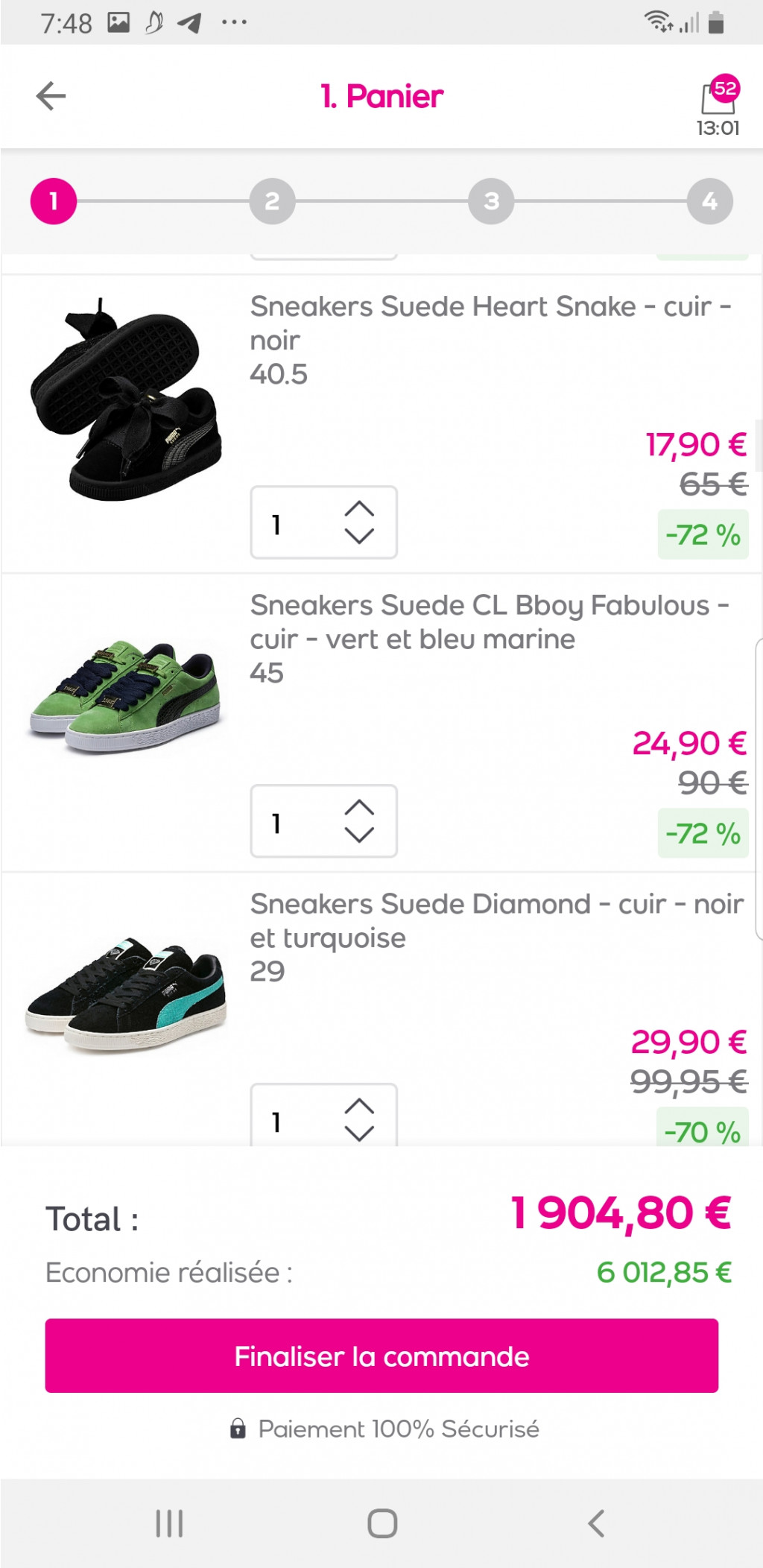Viewport: 763px width, 1568px height.
Task: Open the cart bag icon with 52 badge
Action: click(x=718, y=98)
